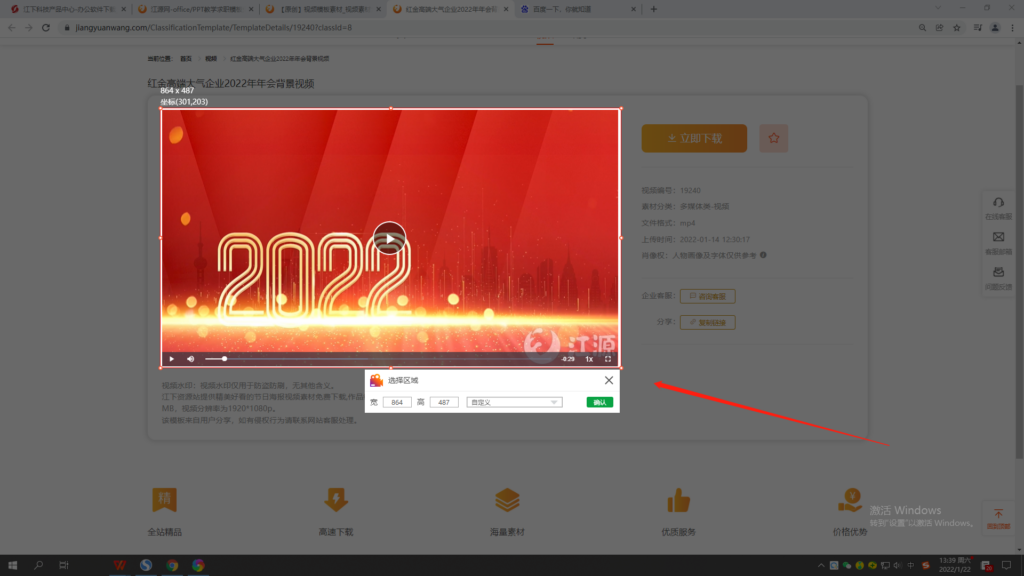Click the fullscreen icon in video controls

coord(608,359)
